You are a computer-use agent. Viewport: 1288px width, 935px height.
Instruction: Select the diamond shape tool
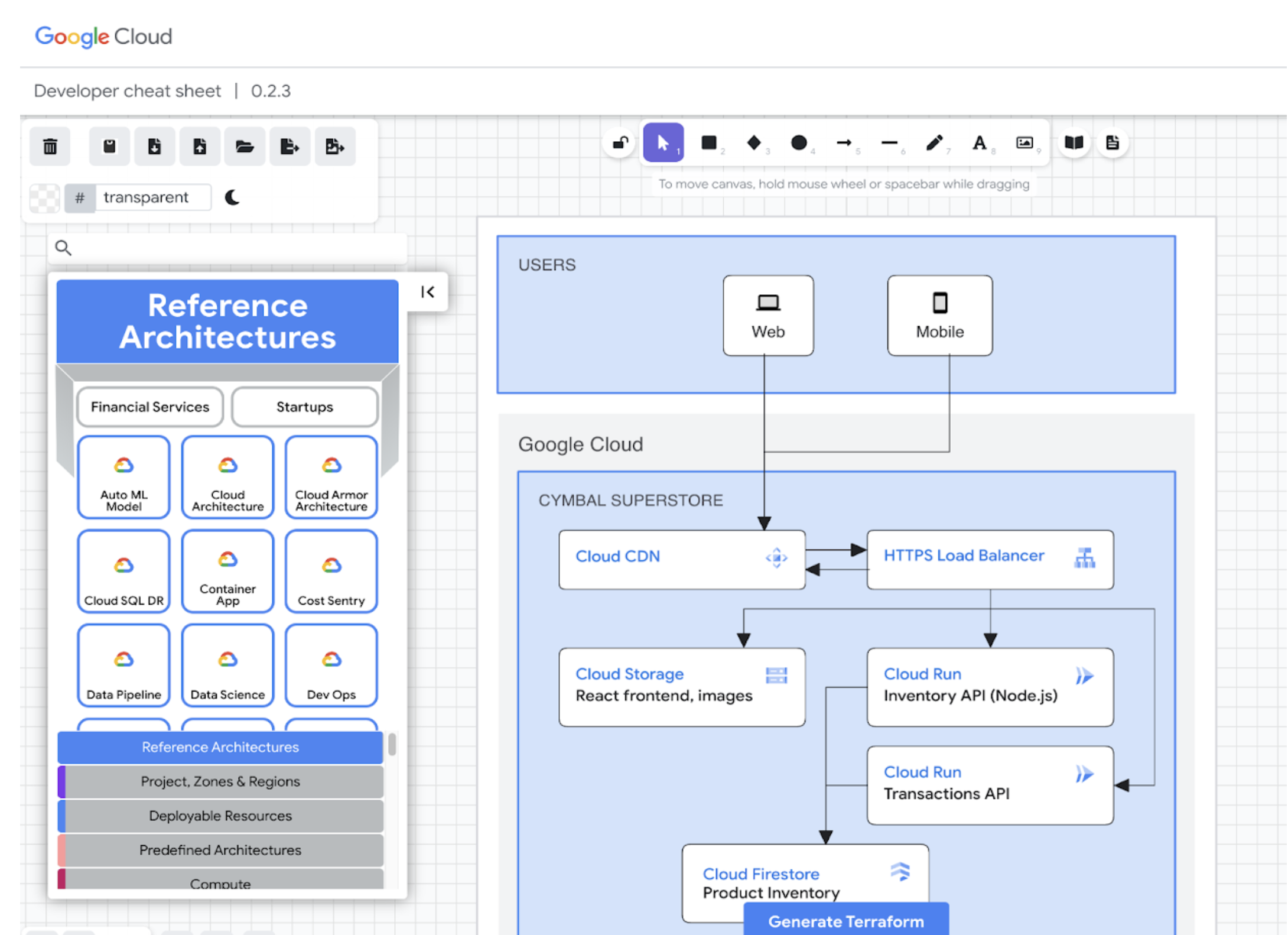click(753, 144)
